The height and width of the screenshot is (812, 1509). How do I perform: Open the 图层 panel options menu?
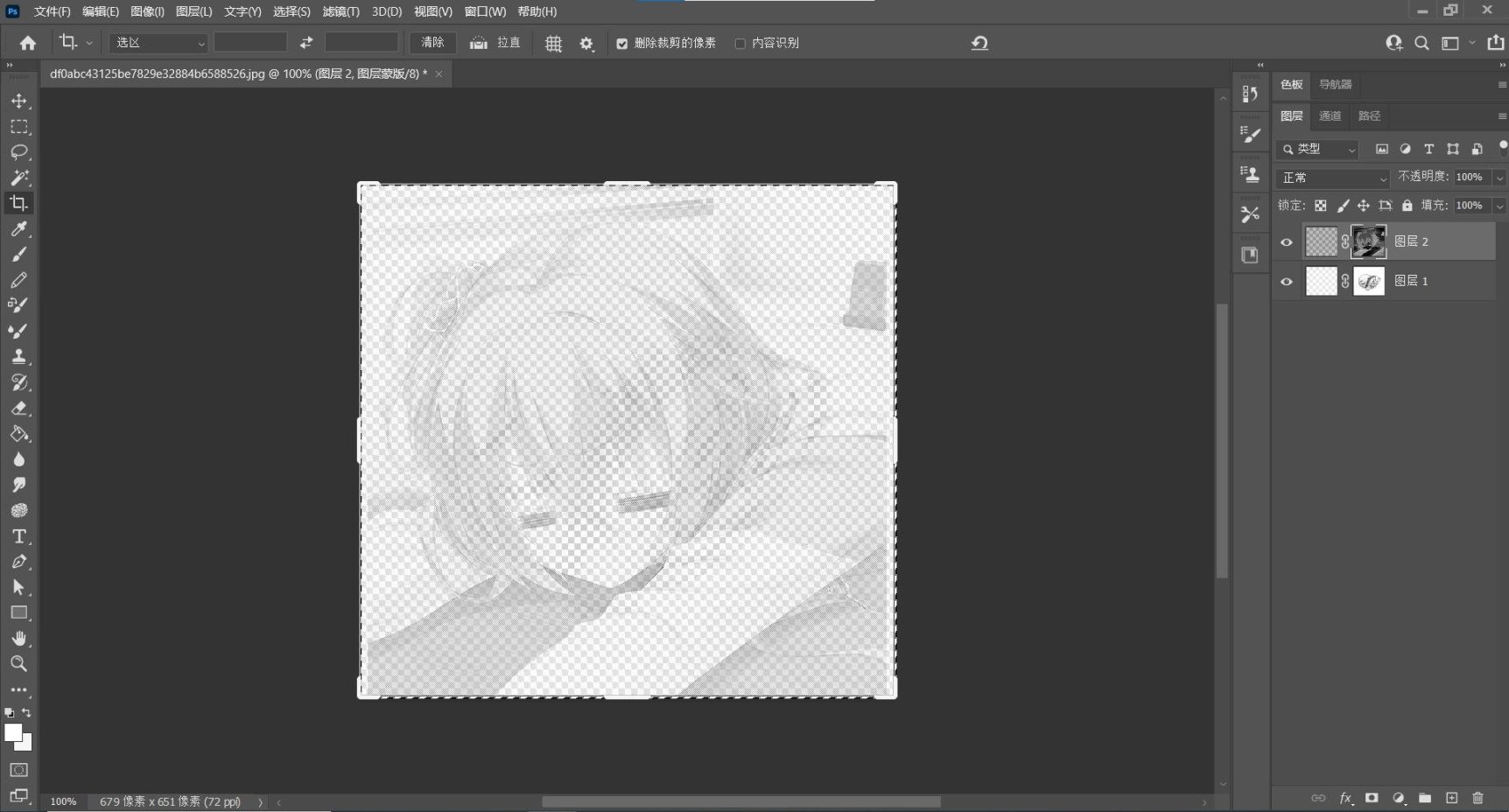(x=1502, y=115)
